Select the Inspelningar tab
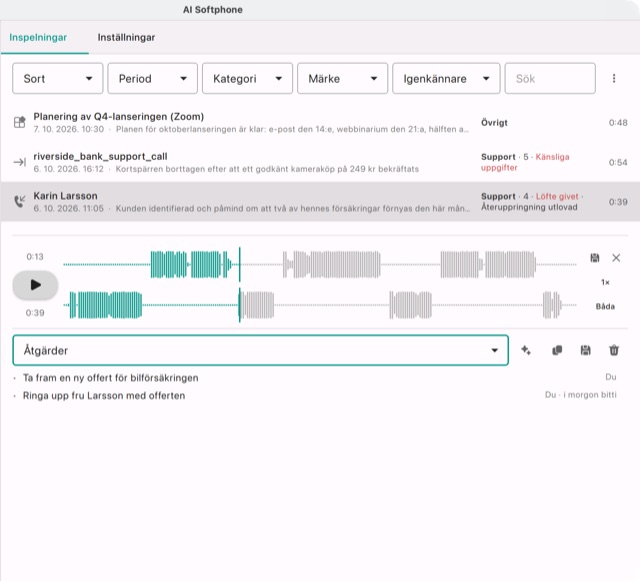 [x=38, y=38]
